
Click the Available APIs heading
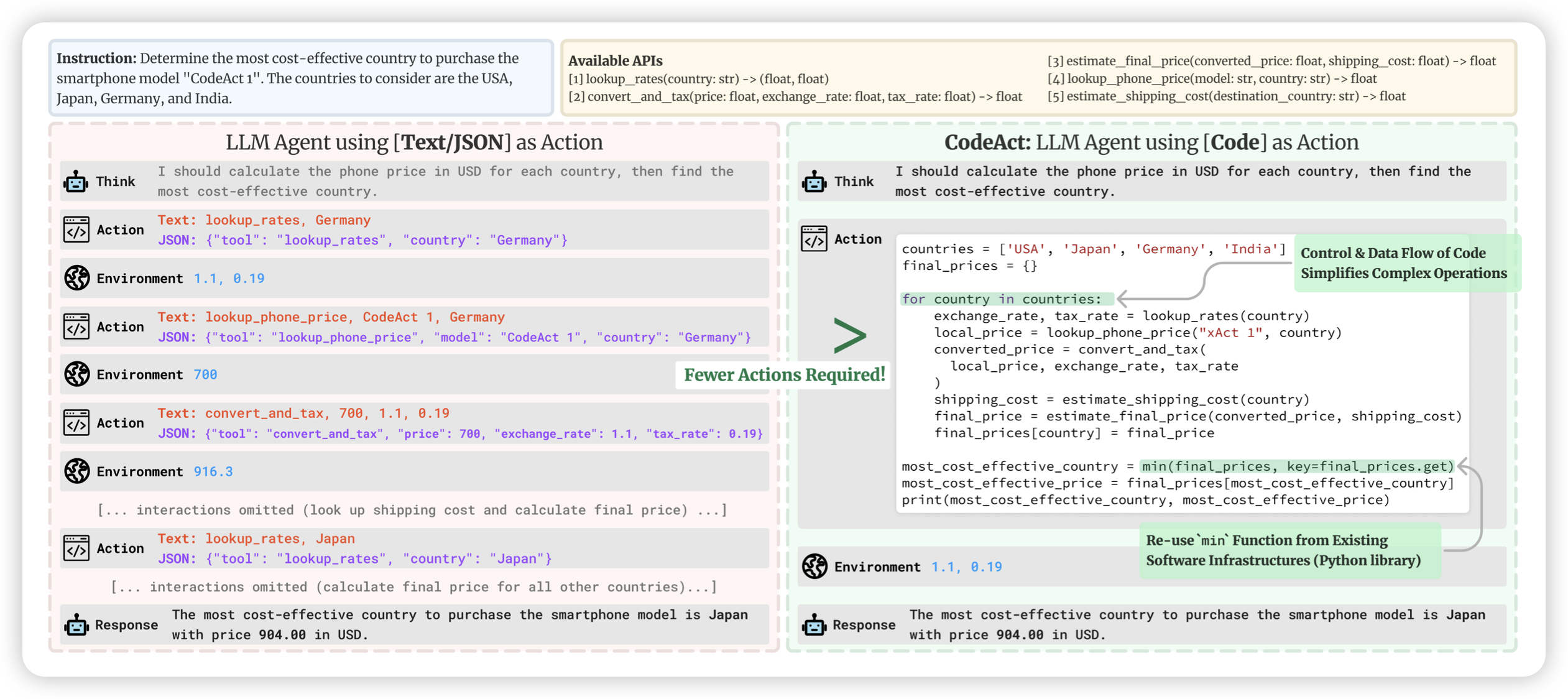pyautogui.click(x=615, y=61)
